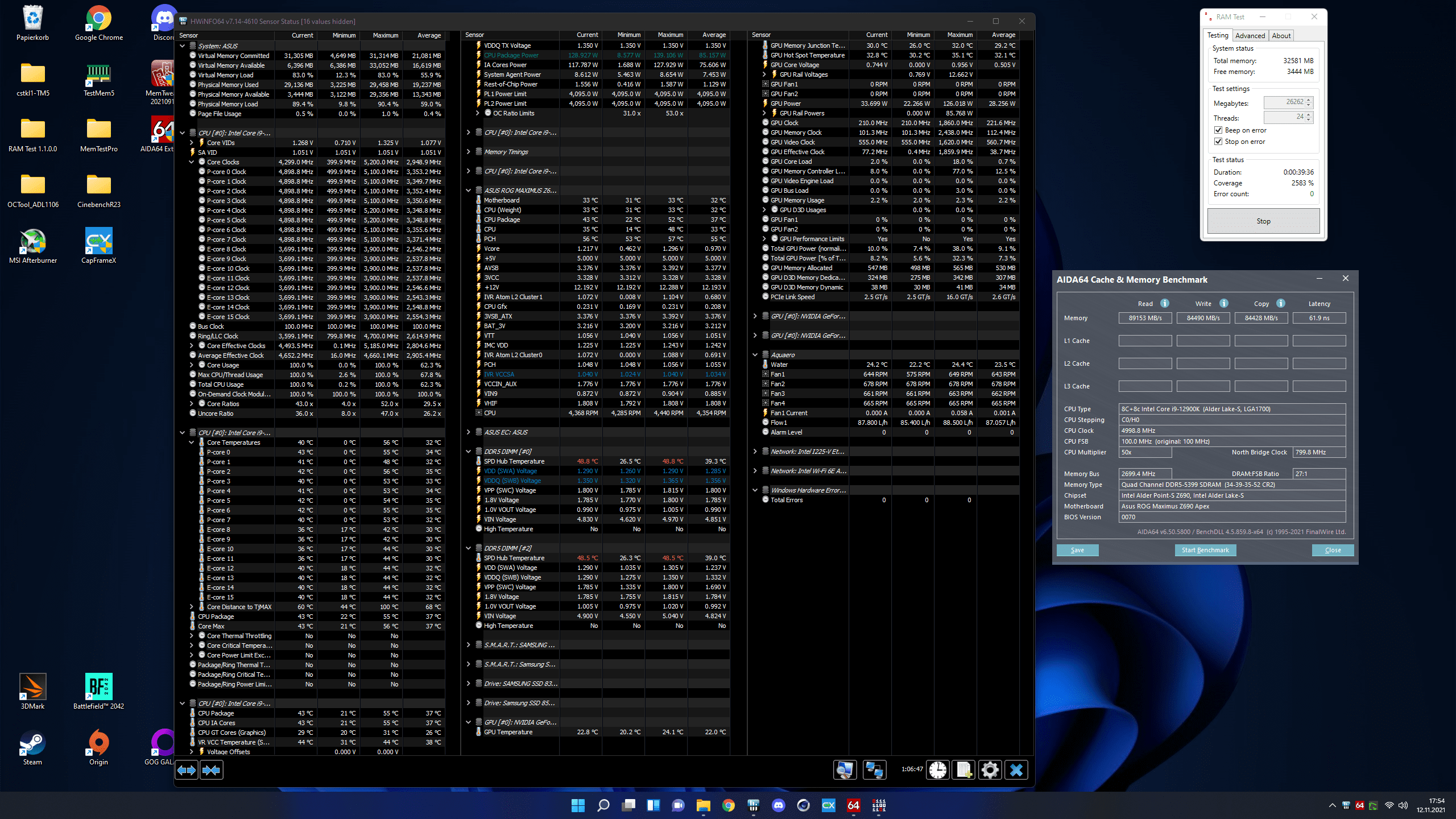Click HWiNFO expand columns arrows button

[187, 770]
